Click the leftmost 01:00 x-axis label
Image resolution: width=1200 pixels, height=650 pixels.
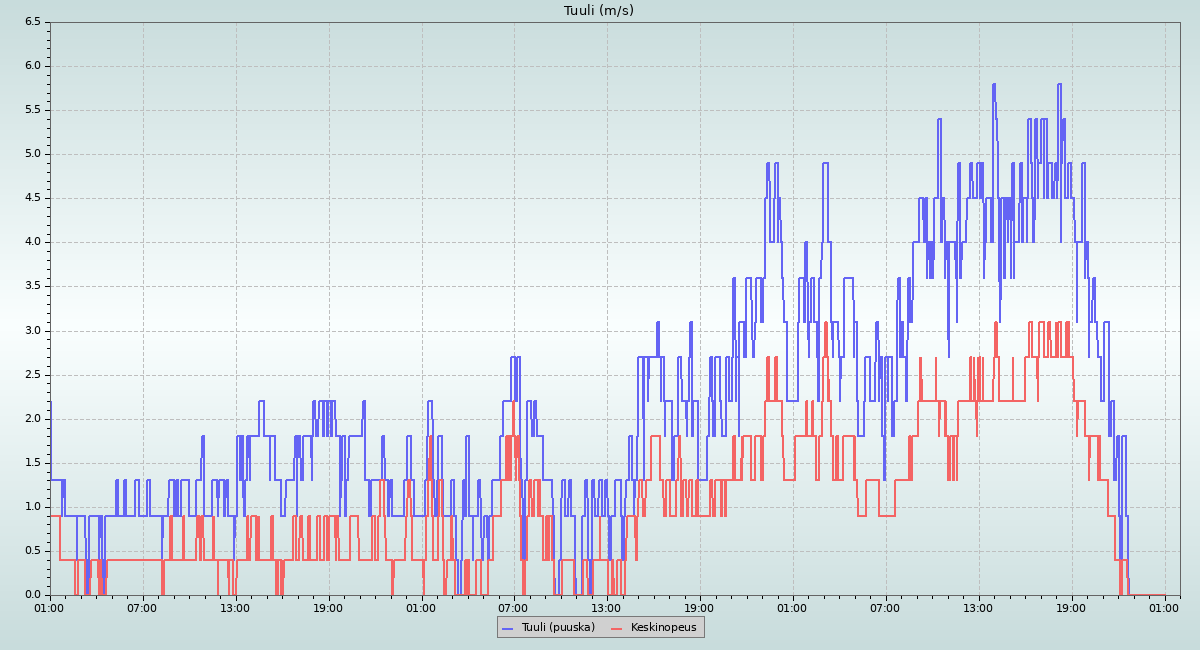point(50,607)
